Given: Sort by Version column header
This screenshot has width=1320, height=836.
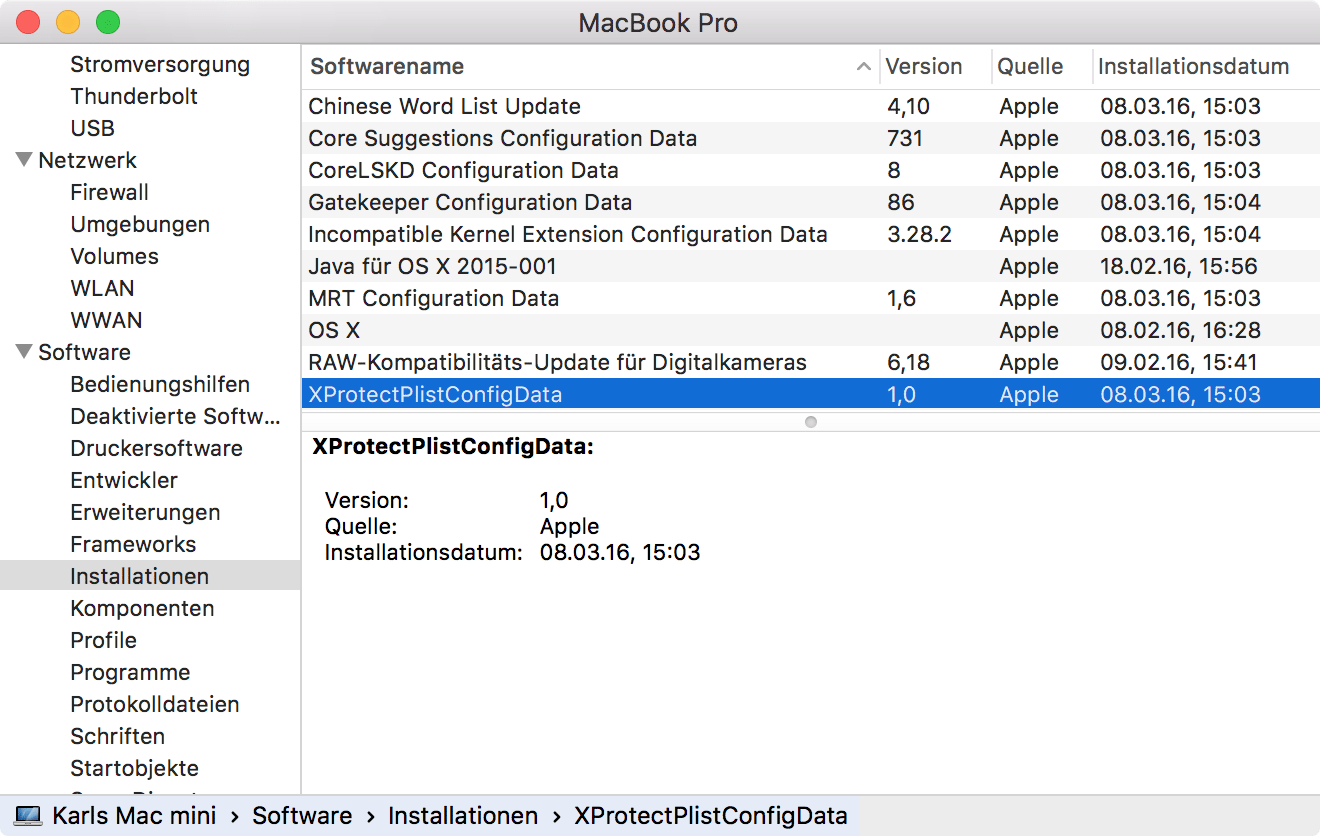Looking at the screenshot, I should pos(924,67).
